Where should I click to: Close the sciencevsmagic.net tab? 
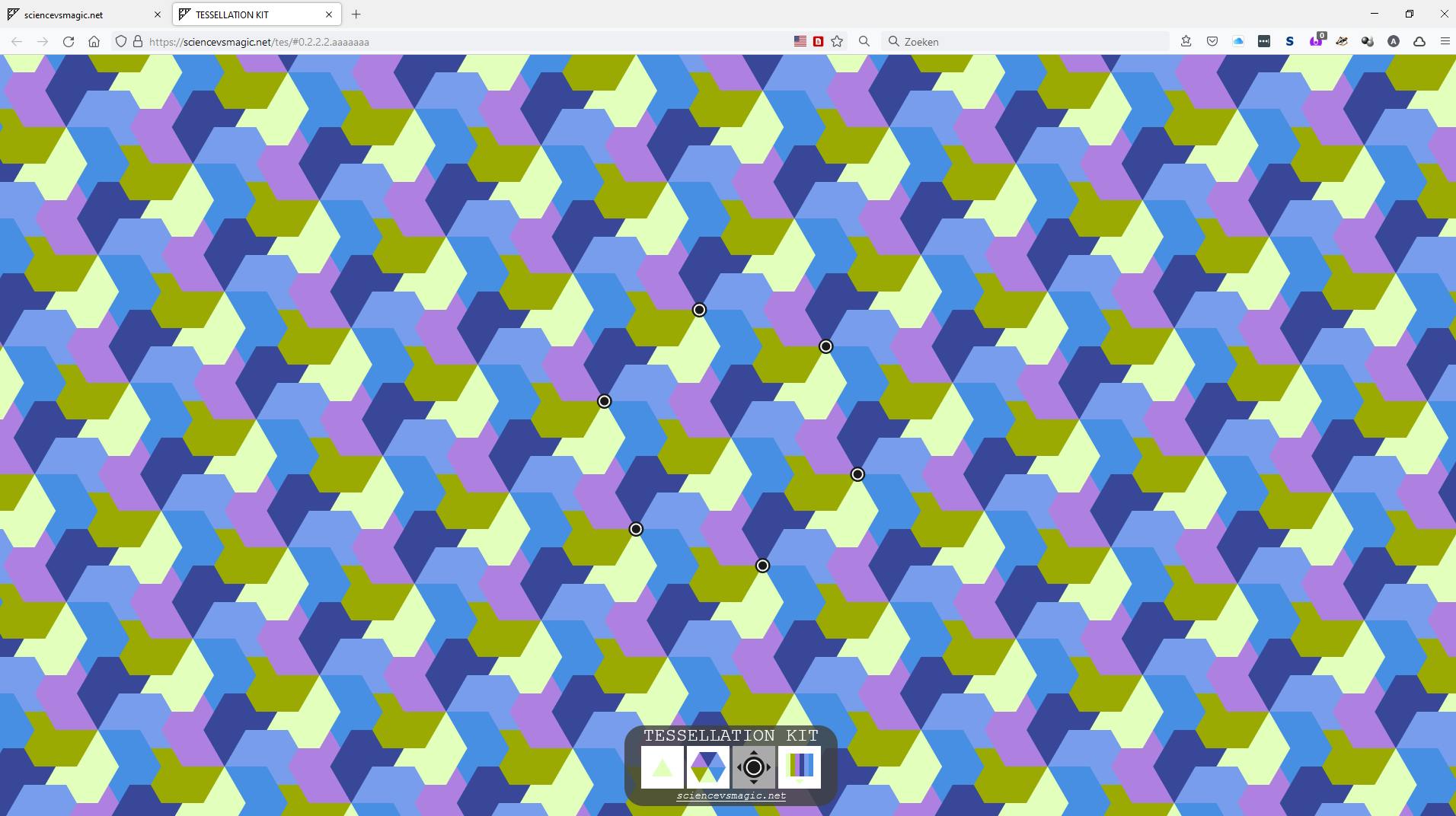click(158, 14)
